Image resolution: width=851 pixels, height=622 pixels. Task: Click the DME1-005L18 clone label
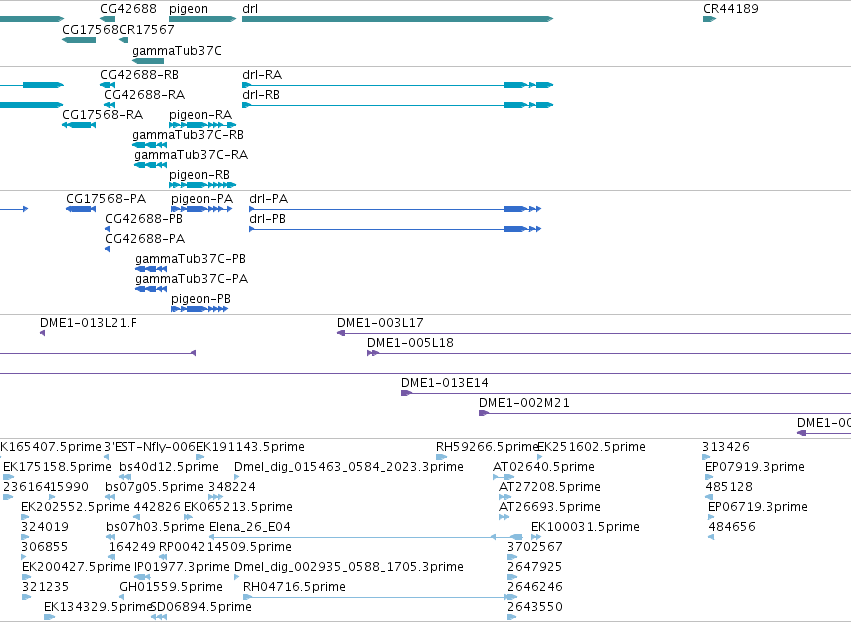[x=410, y=343]
